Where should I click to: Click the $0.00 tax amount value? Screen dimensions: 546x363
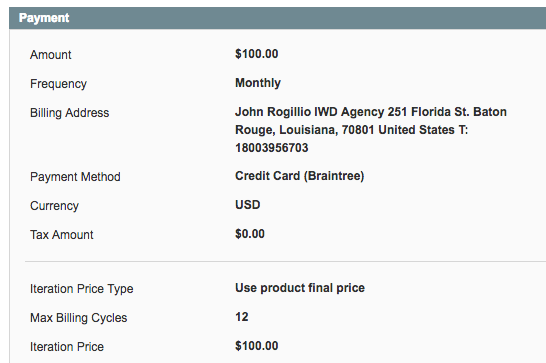click(250, 234)
